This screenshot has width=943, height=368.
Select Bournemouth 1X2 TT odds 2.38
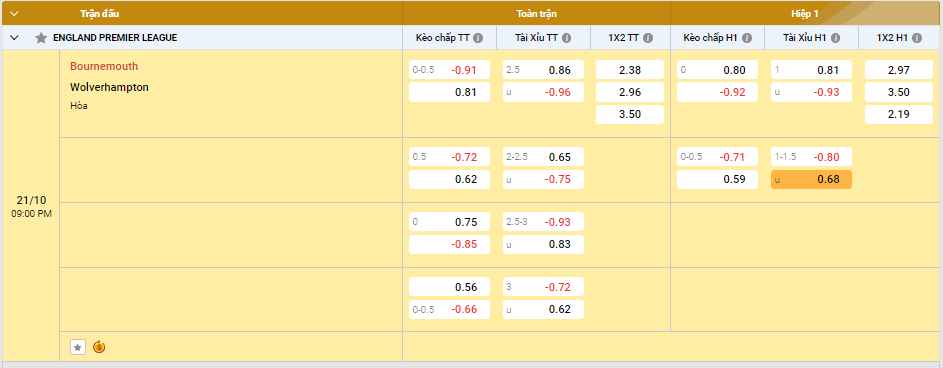[630, 70]
